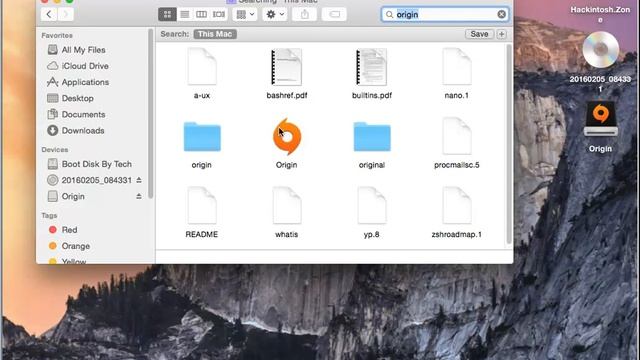This screenshot has width=640, height=360.
Task: Select the Origin application icon in results
Action: (287, 137)
